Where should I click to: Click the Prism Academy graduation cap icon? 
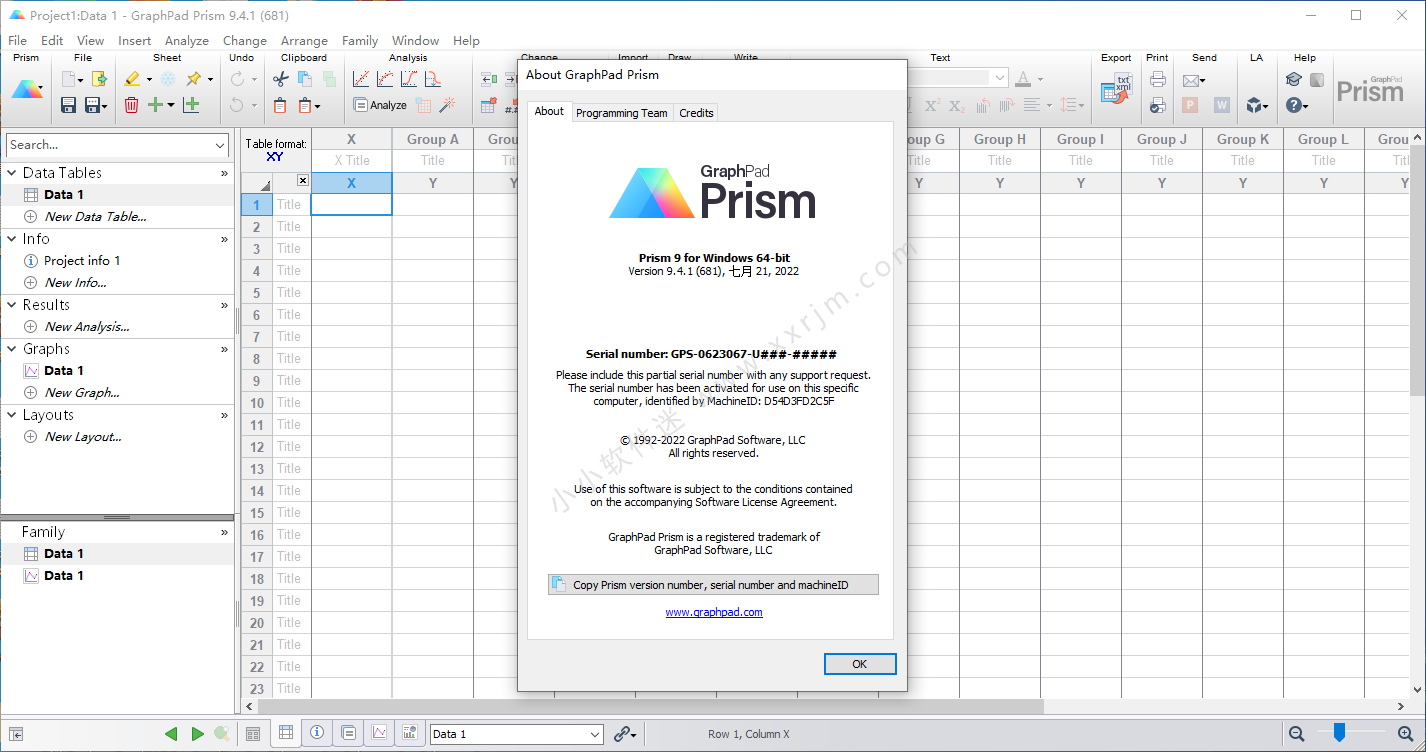tap(1294, 79)
